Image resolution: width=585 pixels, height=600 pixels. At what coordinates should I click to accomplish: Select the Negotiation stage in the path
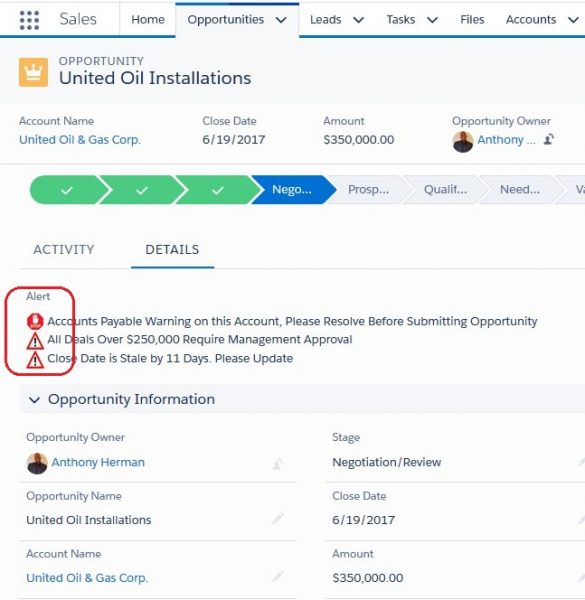click(x=292, y=189)
